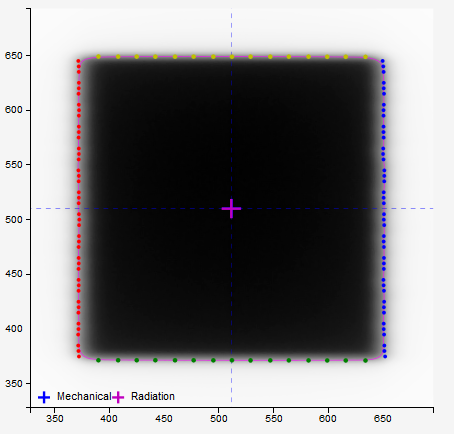454x434 pixels.
Task: Click the magenta Radiation legend cross icon
Action: (x=118, y=397)
